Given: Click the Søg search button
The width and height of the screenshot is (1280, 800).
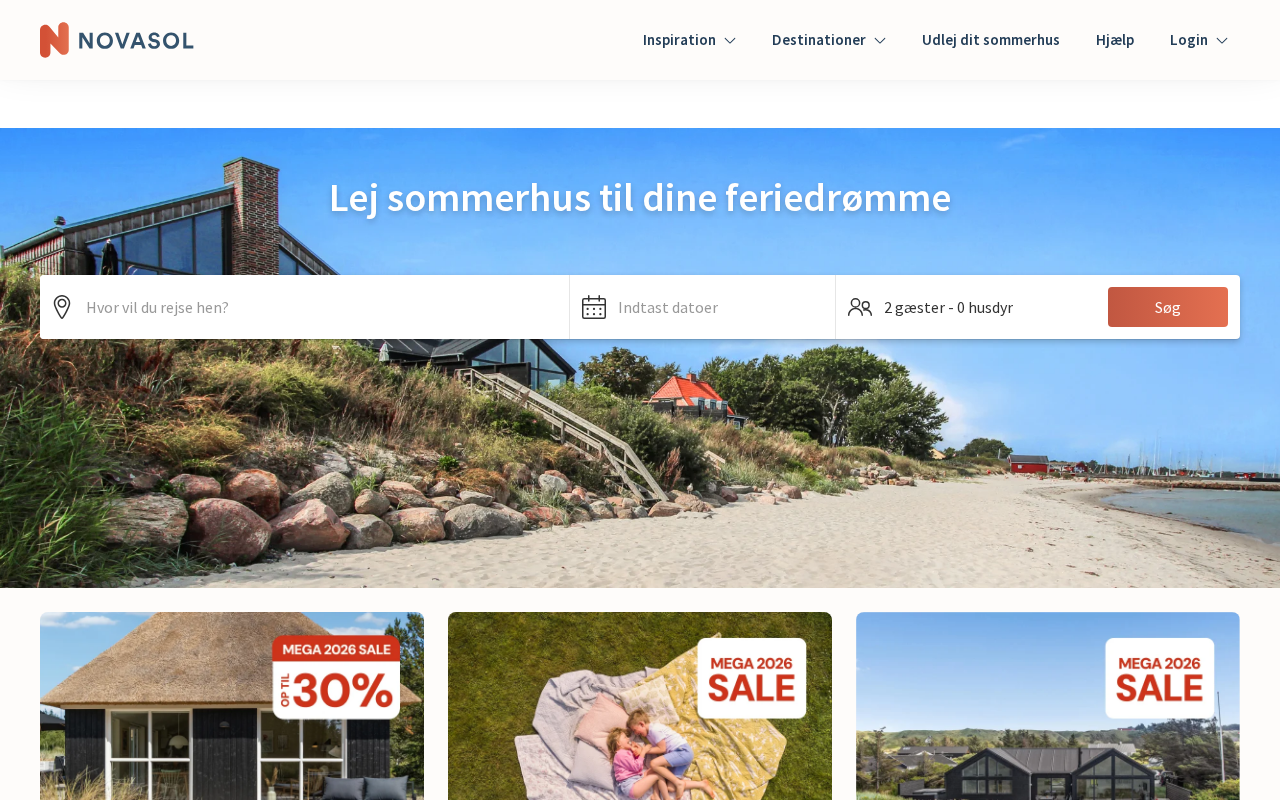Looking at the screenshot, I should [1168, 307].
